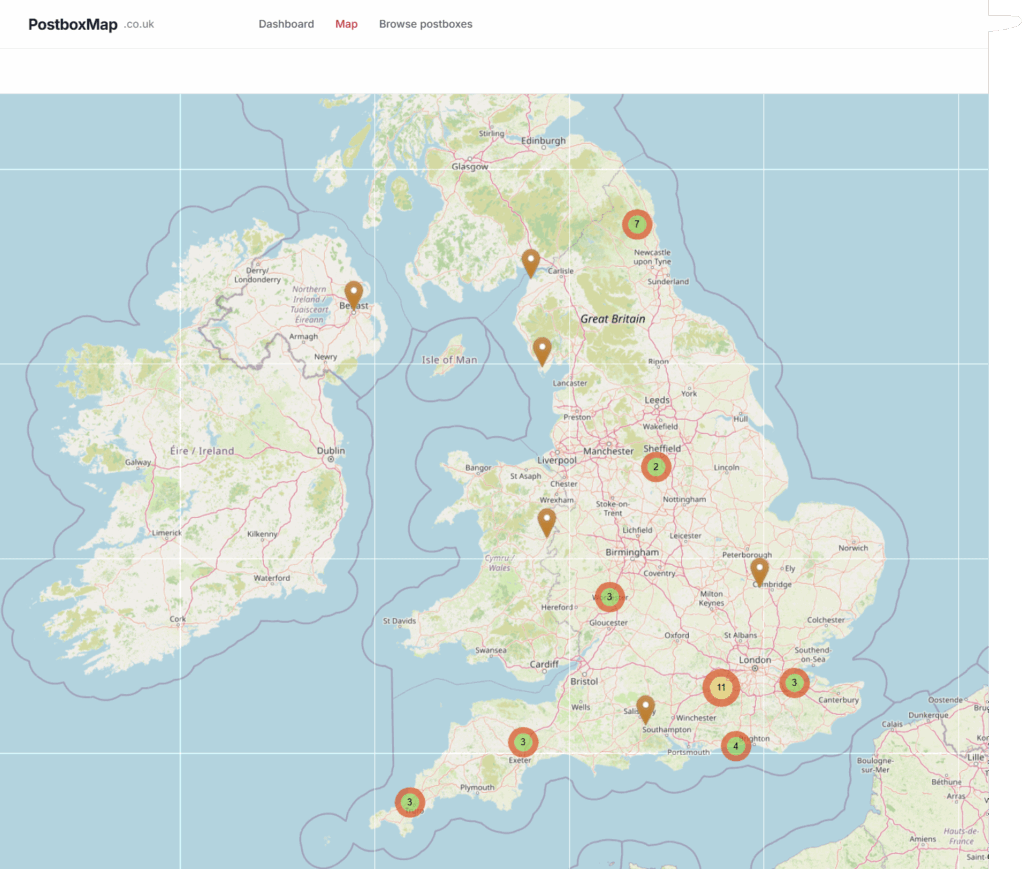
Task: Click the Manchester label on map
Action: 608,451
